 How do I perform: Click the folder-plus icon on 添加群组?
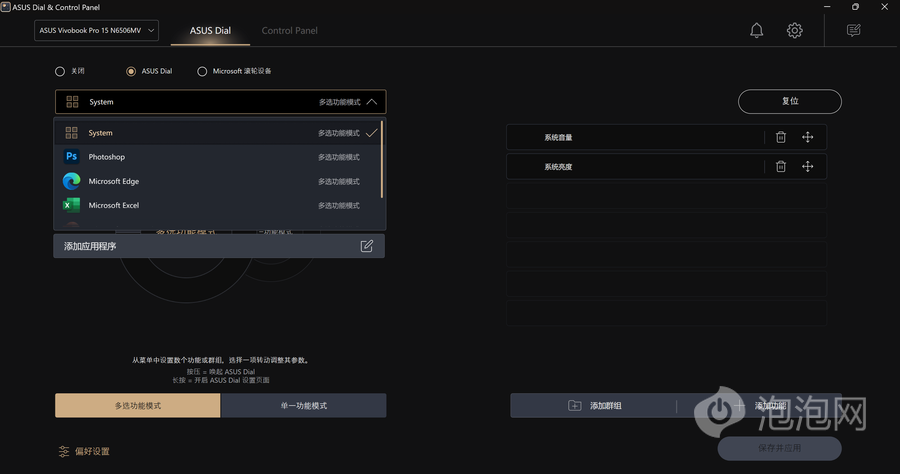coord(575,406)
